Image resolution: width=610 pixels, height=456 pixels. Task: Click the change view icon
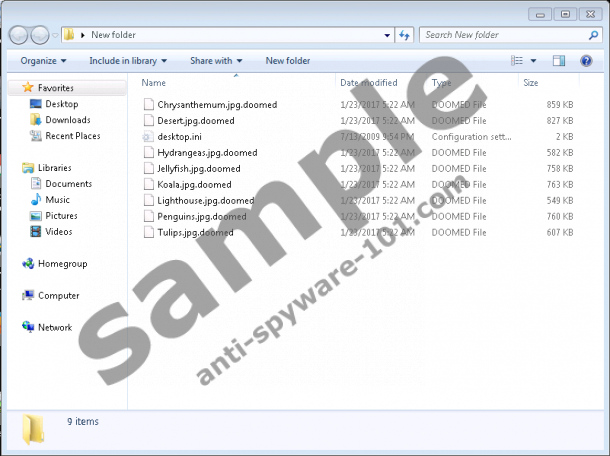tap(517, 61)
